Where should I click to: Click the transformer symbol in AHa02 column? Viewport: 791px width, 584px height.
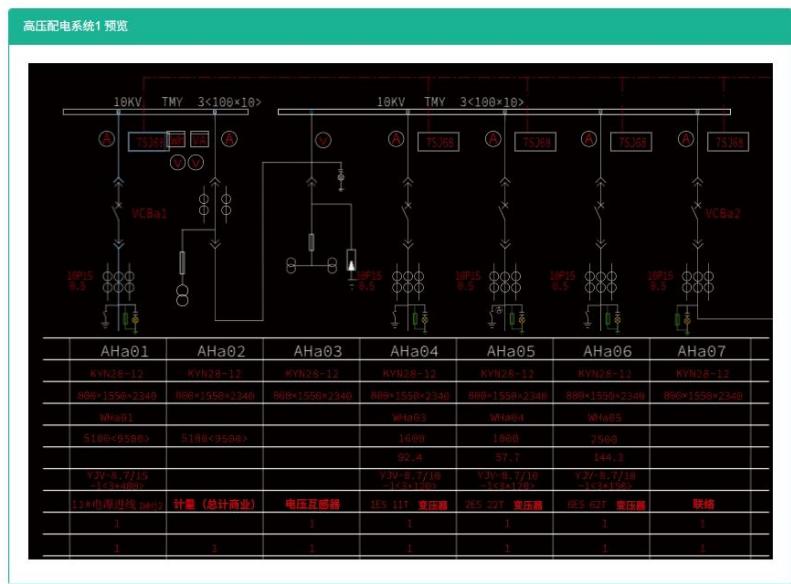(182, 296)
